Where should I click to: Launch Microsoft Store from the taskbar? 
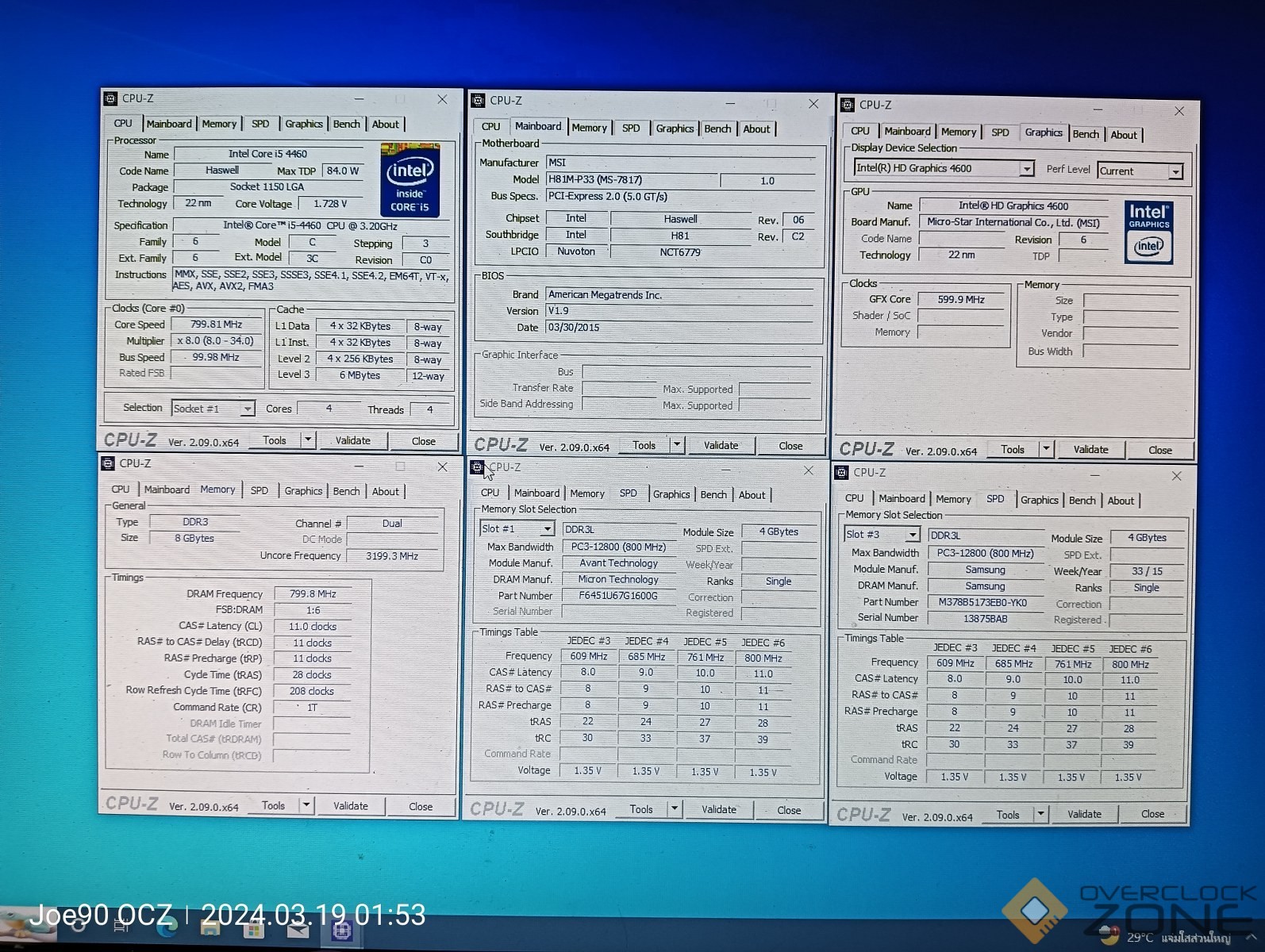click(x=254, y=929)
